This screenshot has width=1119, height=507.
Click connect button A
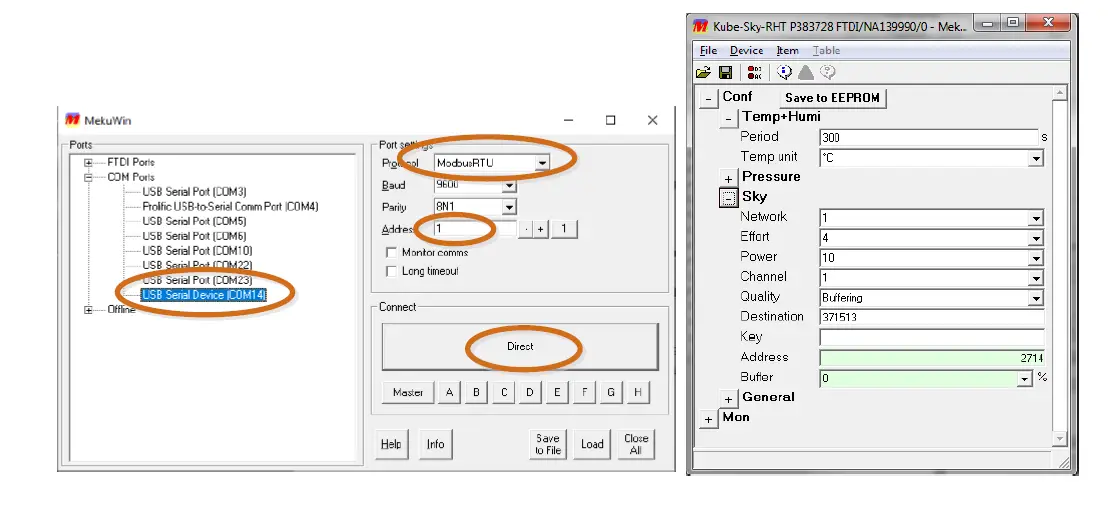pyautogui.click(x=449, y=392)
